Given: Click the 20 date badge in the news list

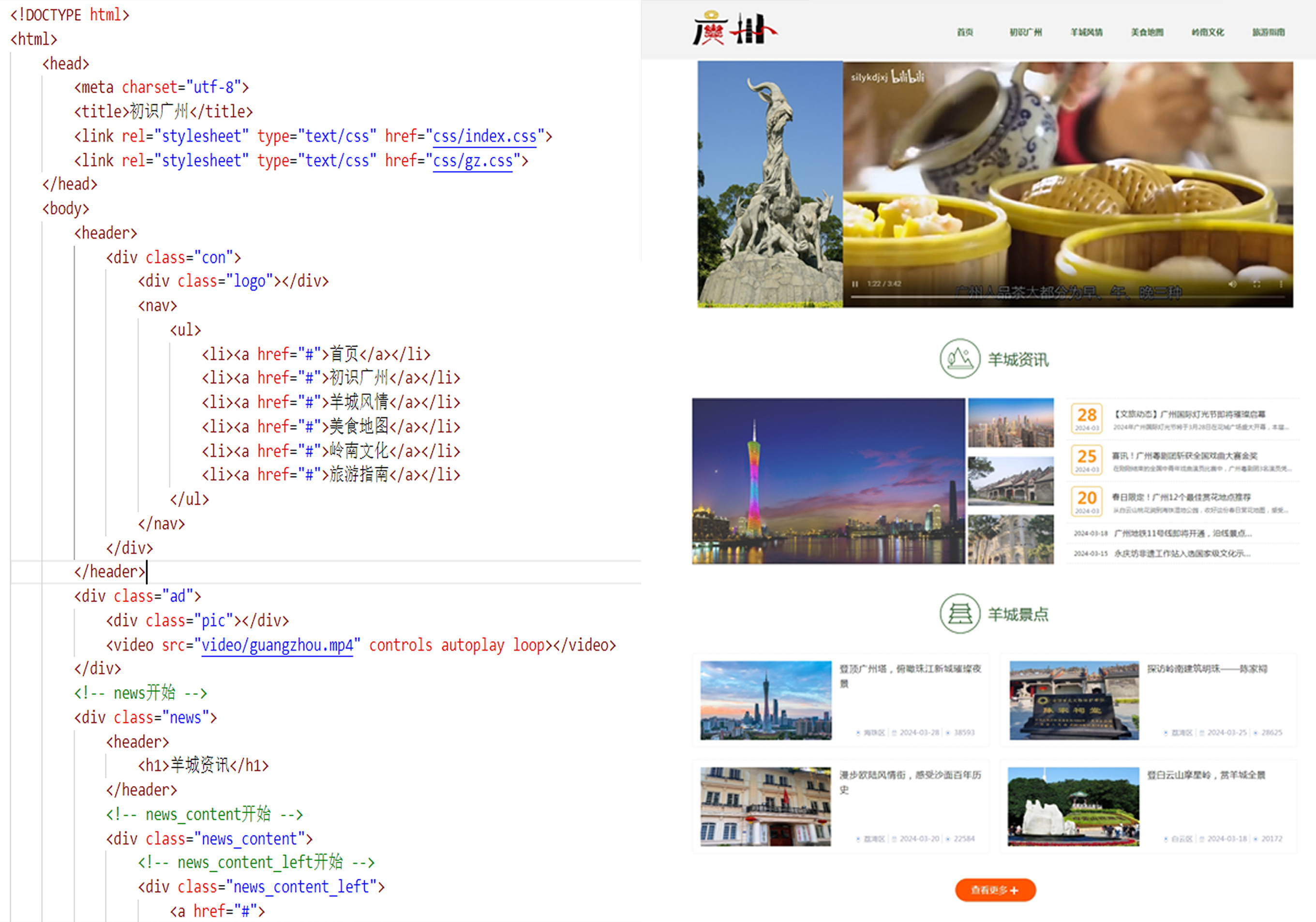Looking at the screenshot, I should (1087, 501).
